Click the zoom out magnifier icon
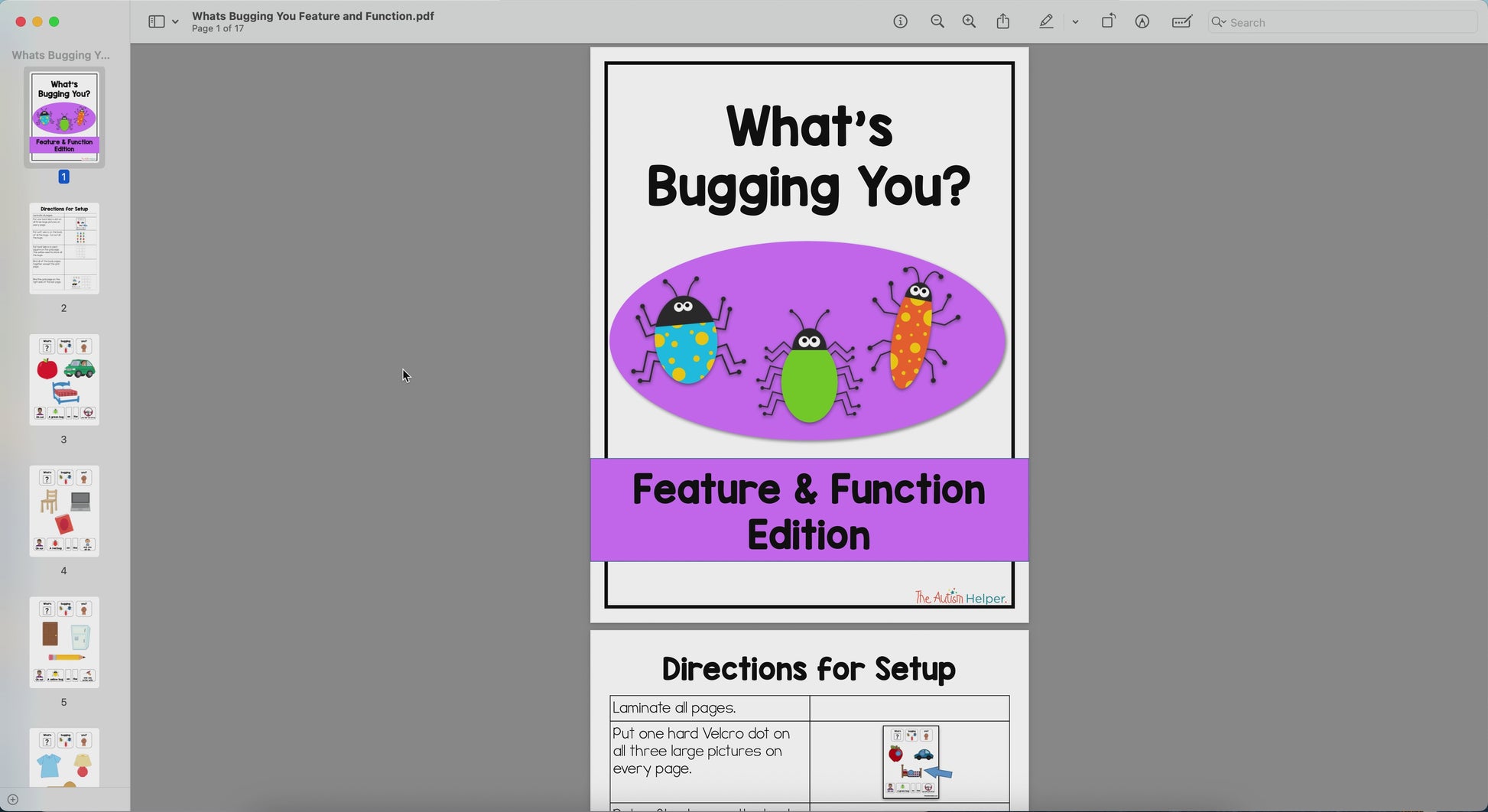The width and height of the screenshot is (1488, 812). [x=937, y=22]
